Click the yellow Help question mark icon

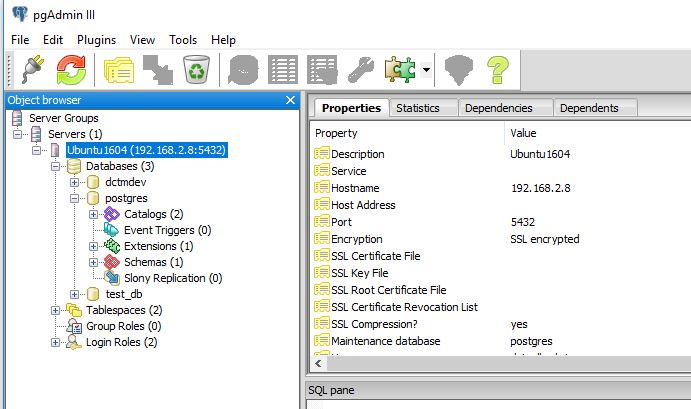498,70
